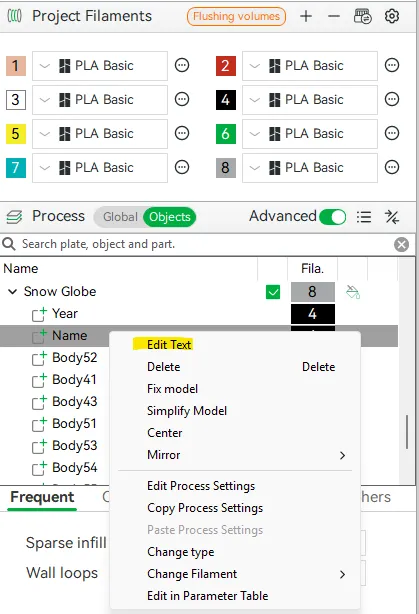This screenshot has height=614, width=419.
Task: Toggle Snow Globe printable checkbox
Action: click(x=273, y=292)
